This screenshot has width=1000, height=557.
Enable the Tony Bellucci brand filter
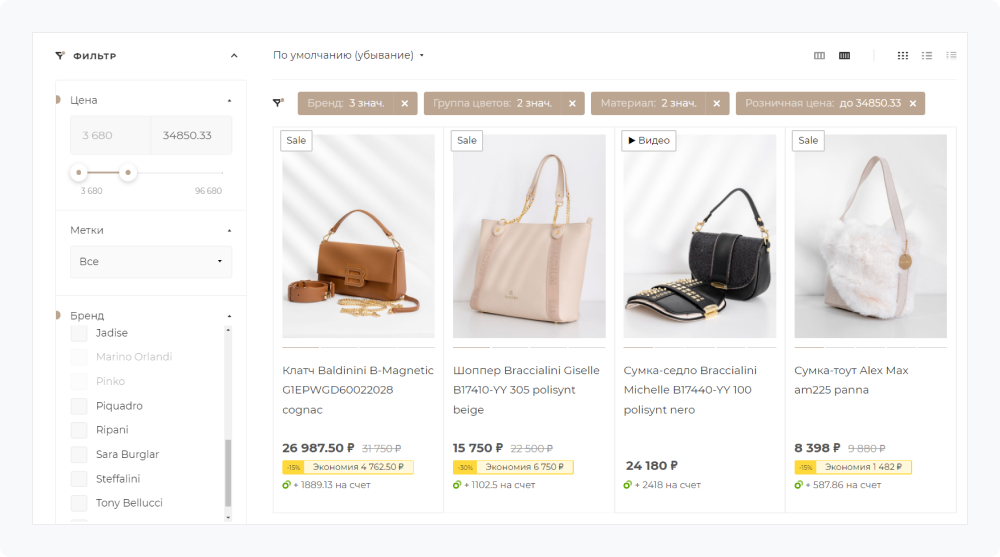(x=79, y=503)
